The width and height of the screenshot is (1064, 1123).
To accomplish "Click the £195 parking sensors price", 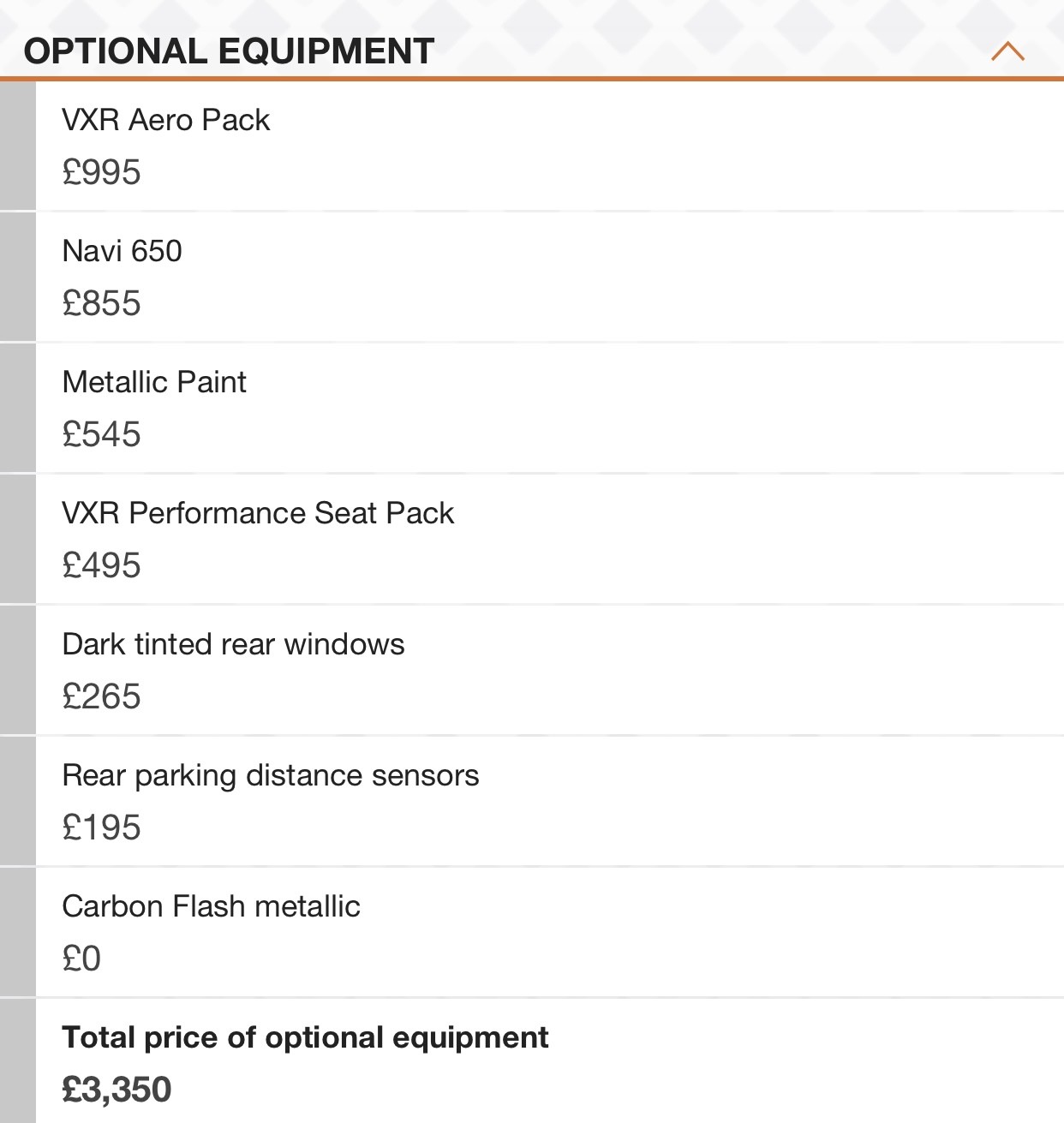I will (x=101, y=827).
